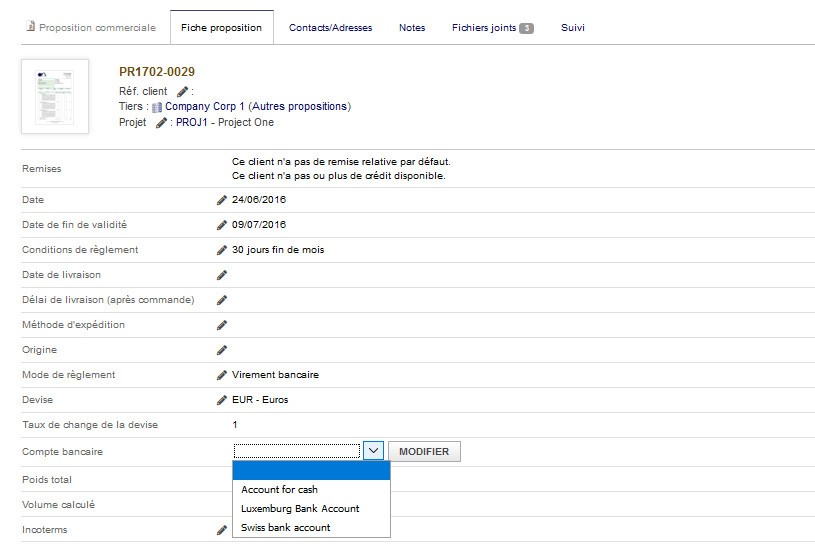815x549 pixels.
Task: Edit the Date field pencil icon
Action: coord(222,200)
